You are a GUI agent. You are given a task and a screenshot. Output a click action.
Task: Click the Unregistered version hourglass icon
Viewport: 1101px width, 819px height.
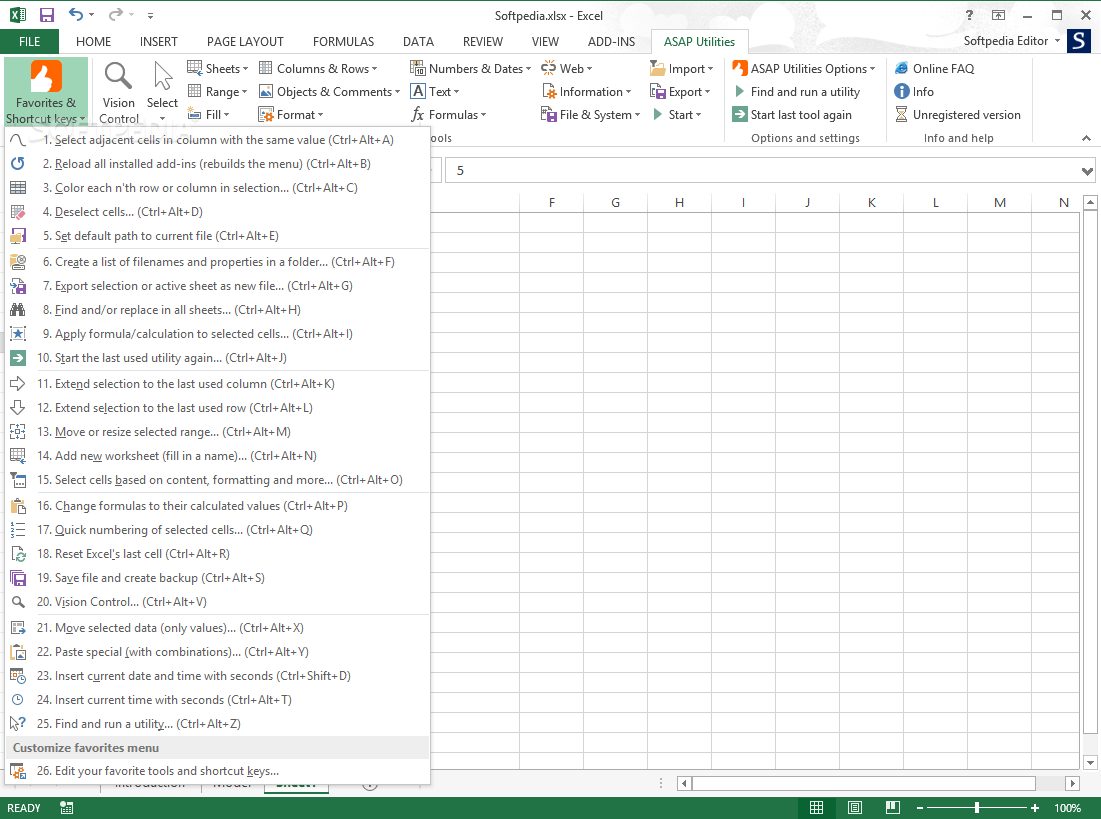(x=902, y=114)
